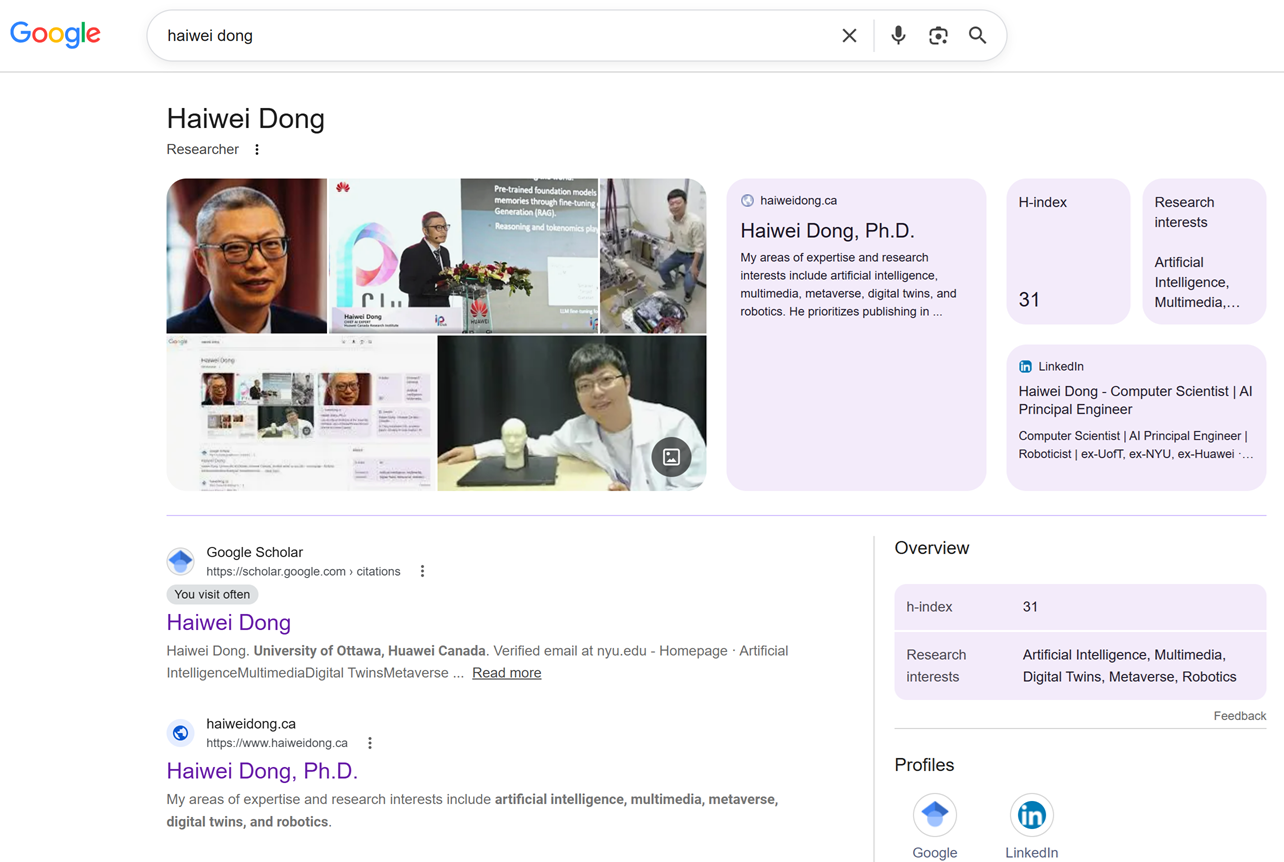This screenshot has width=1284, height=862.
Task: Open the 'Haiwei Dong, Ph.D.' result title
Action: [x=262, y=771]
